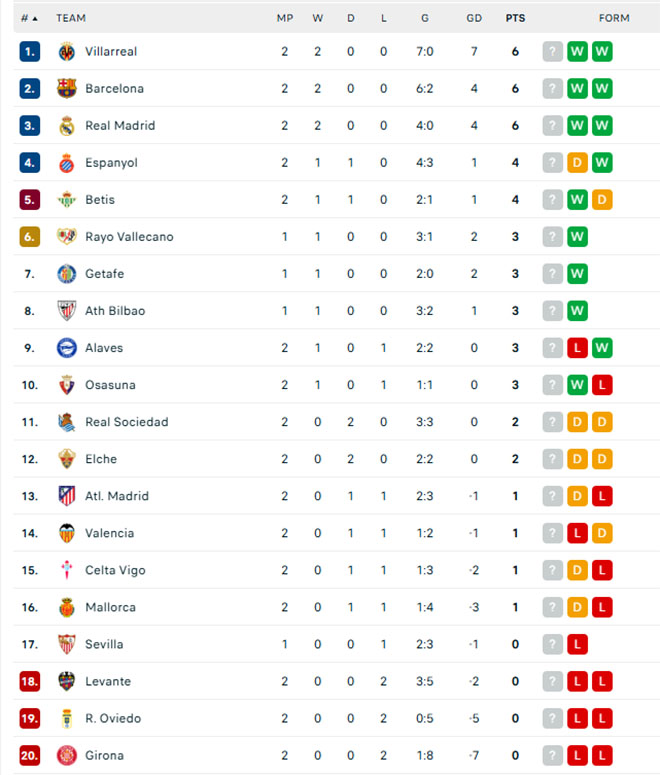Click the Atl. Madrid club badge
660x775 pixels.
(x=67, y=496)
